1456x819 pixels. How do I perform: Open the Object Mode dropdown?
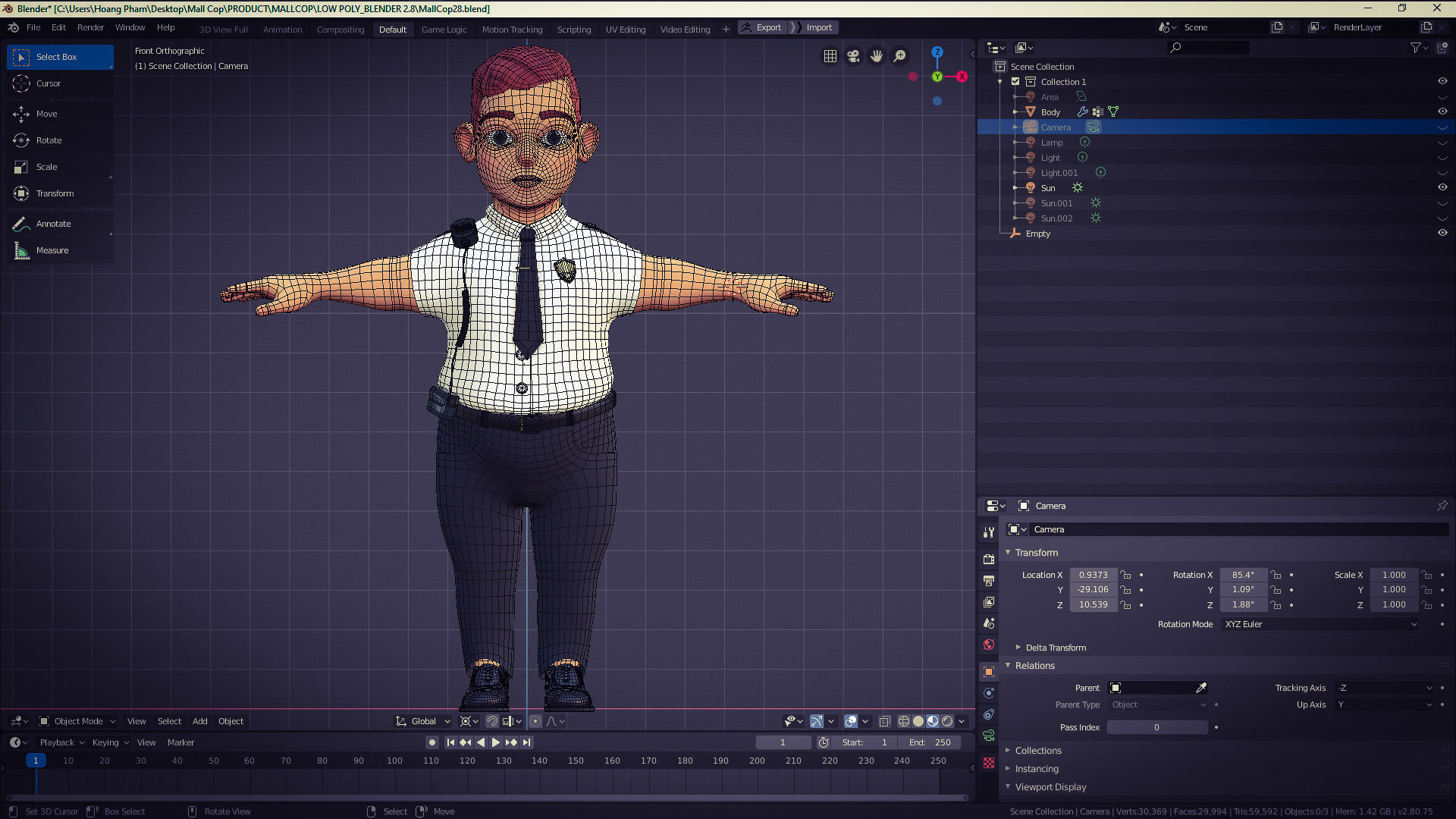coord(78,721)
